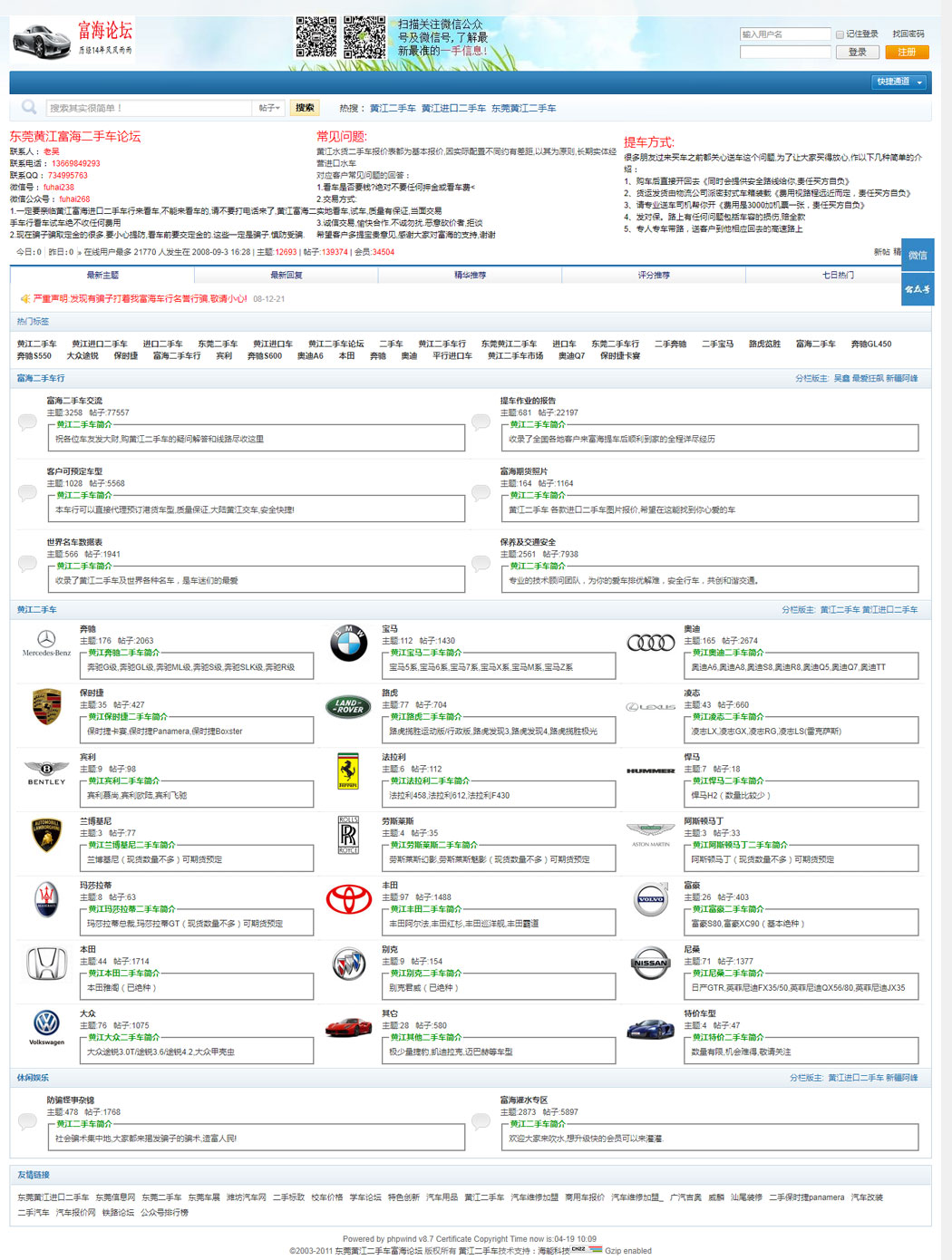Image resolution: width=952 pixels, height=1260 pixels.
Task: Open the 富海二手车交流 forum title
Action: pyautogui.click(x=74, y=401)
